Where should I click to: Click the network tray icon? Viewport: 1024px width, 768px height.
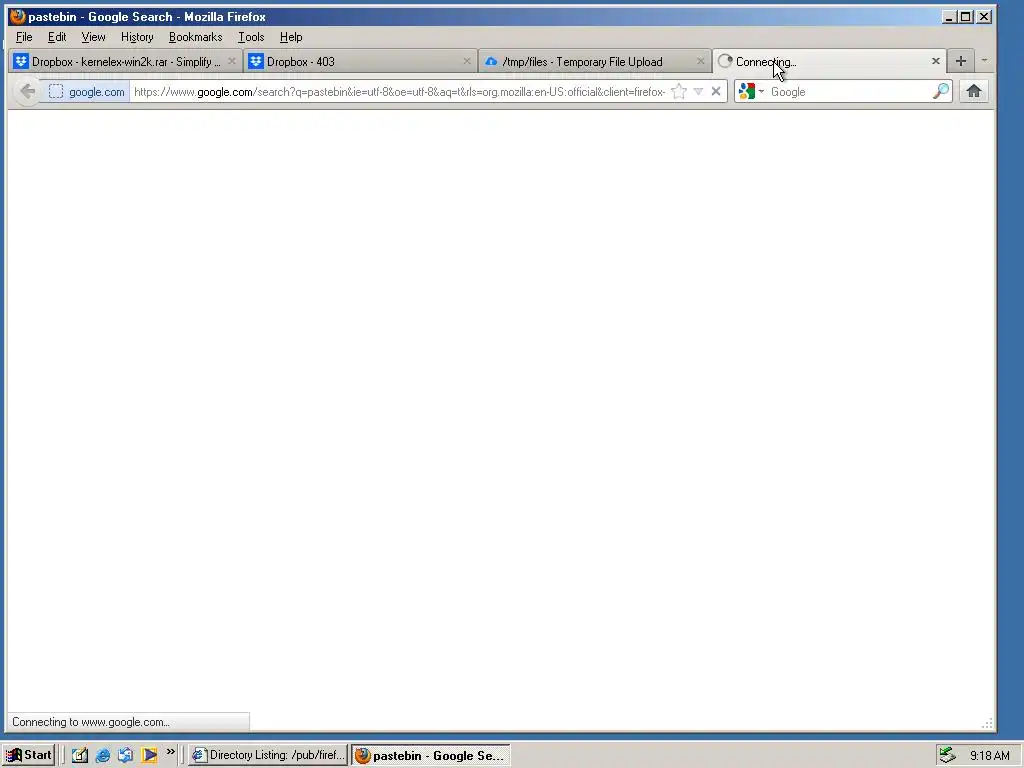click(x=948, y=755)
